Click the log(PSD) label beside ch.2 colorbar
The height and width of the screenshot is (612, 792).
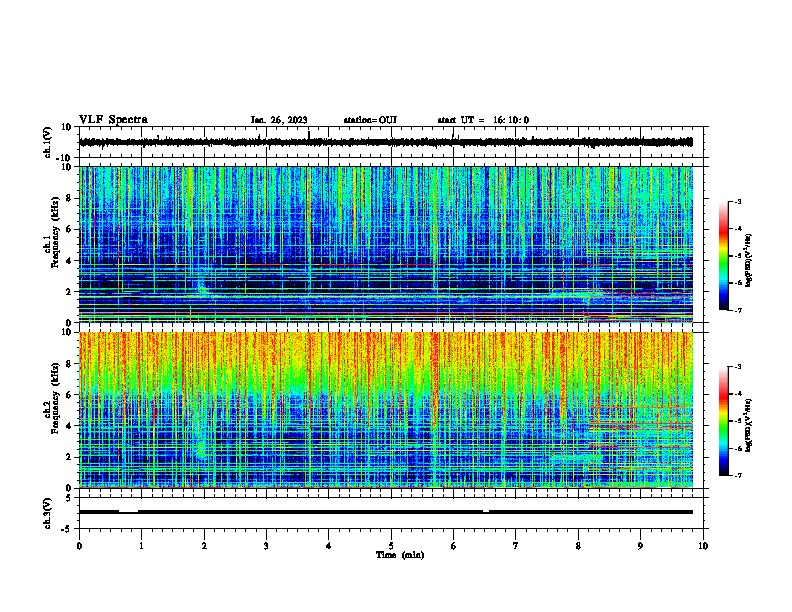749,426
